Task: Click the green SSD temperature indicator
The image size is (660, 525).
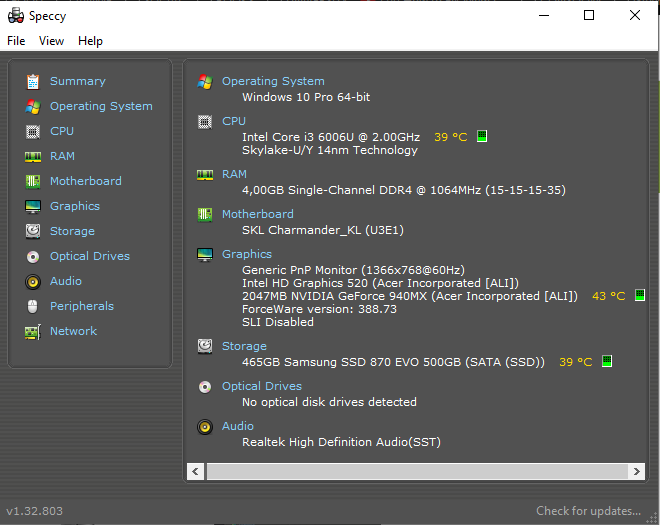Action: click(x=607, y=361)
